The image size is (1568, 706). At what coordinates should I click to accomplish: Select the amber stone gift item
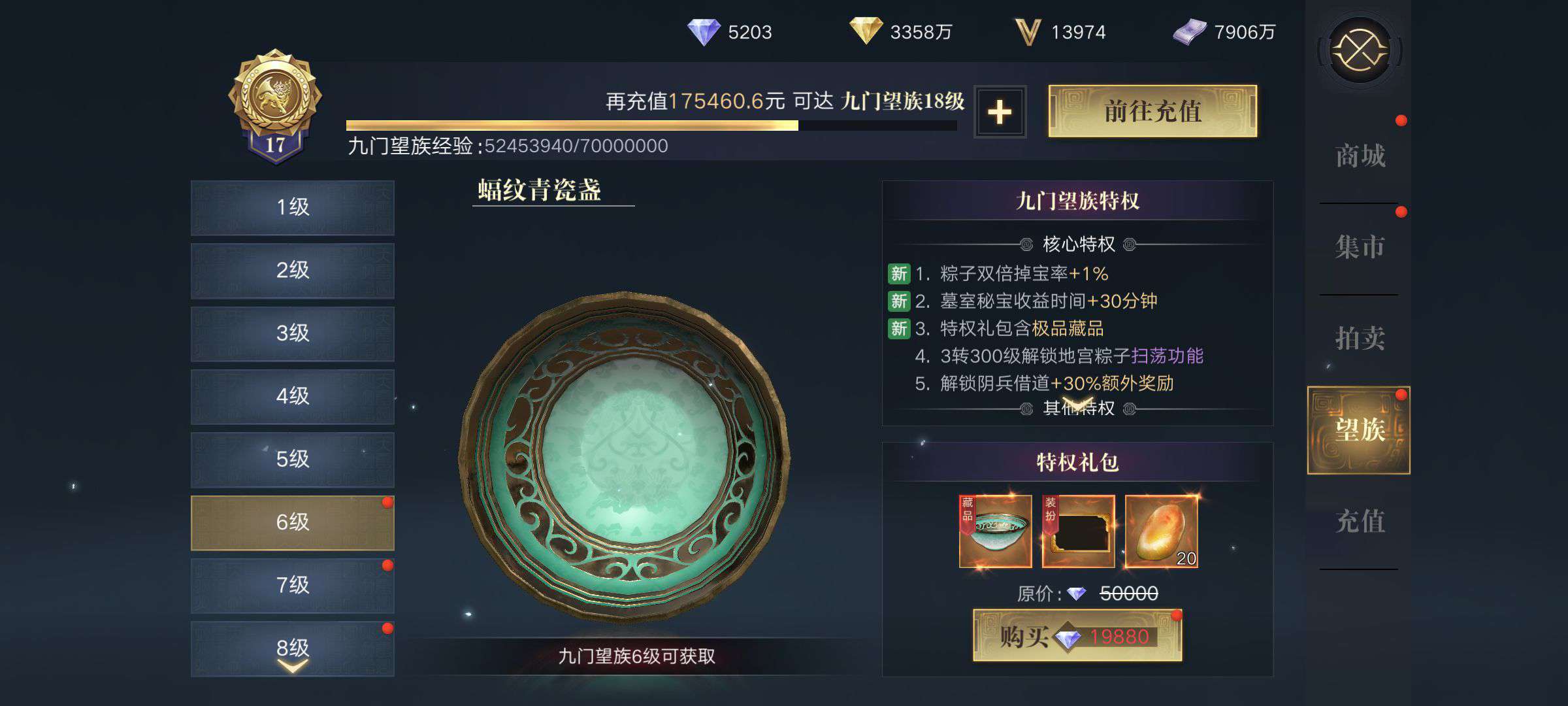click(1161, 531)
